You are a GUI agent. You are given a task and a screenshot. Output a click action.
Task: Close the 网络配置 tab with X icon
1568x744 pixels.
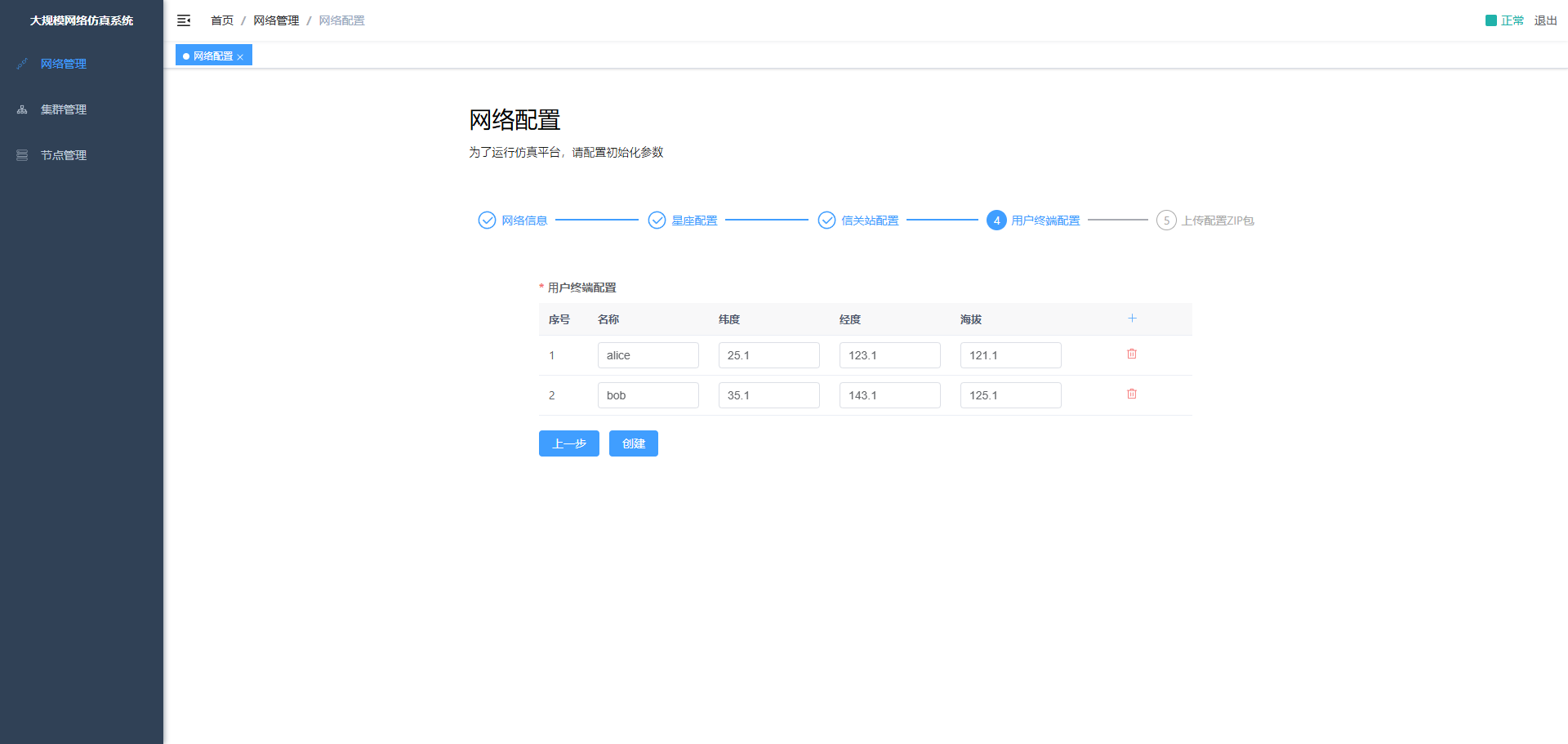point(240,57)
